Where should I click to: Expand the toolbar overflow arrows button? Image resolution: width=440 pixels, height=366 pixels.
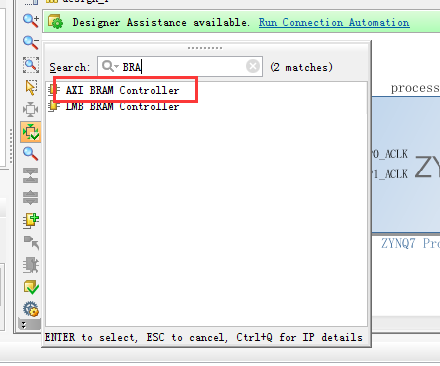coord(24,324)
